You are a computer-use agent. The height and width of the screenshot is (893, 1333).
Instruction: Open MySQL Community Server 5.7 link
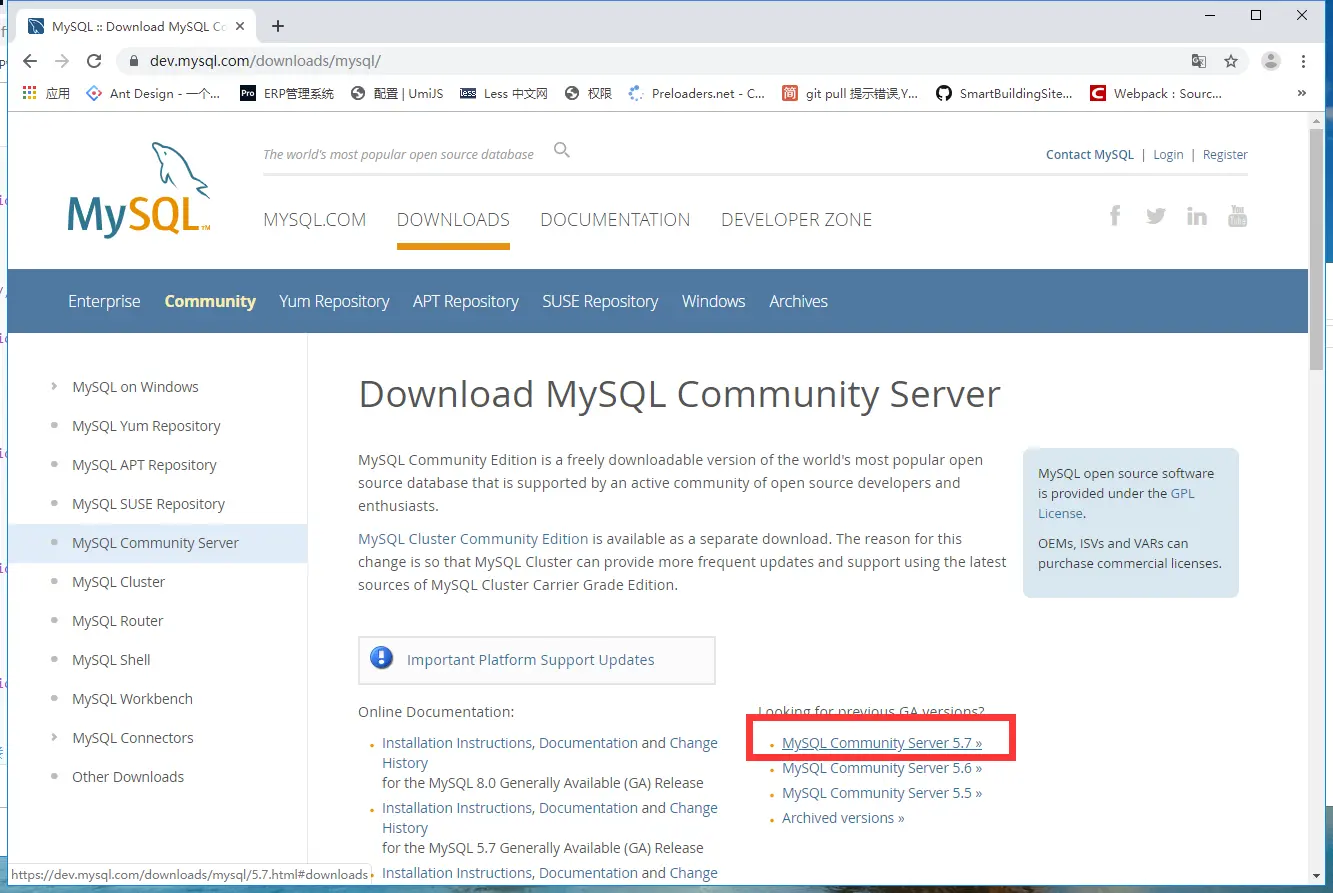(882, 743)
